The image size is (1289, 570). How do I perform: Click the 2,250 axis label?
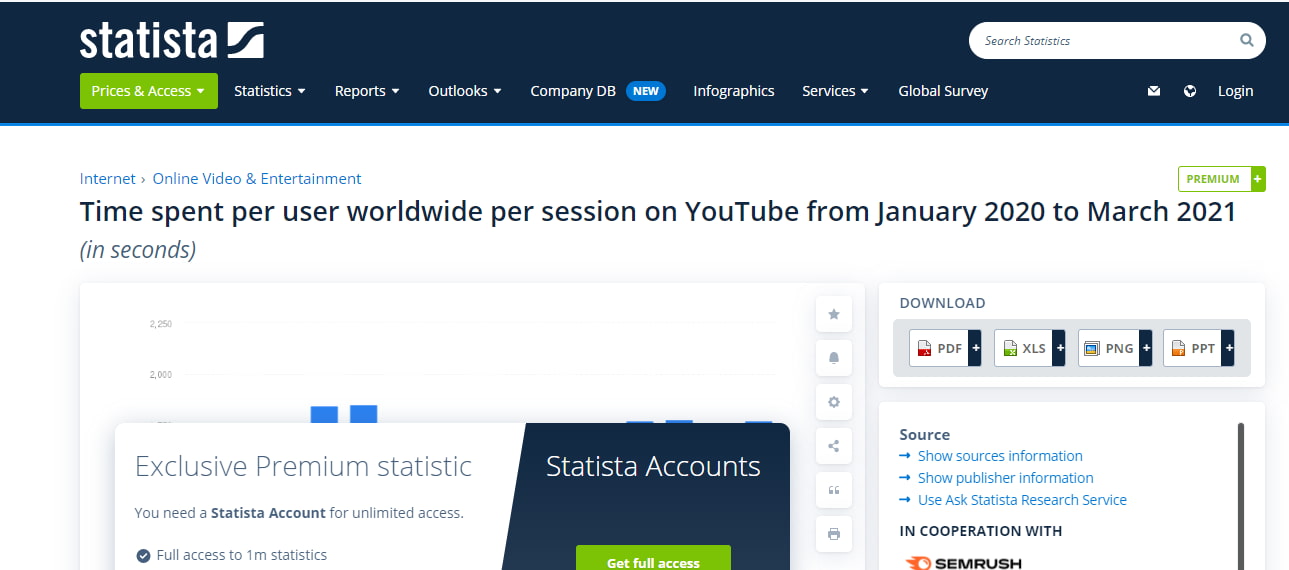pyautogui.click(x=160, y=324)
